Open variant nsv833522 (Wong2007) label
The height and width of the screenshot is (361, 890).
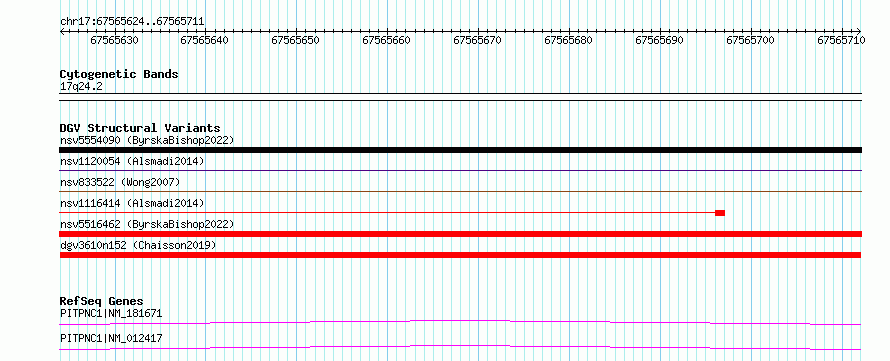pyautogui.click(x=120, y=182)
